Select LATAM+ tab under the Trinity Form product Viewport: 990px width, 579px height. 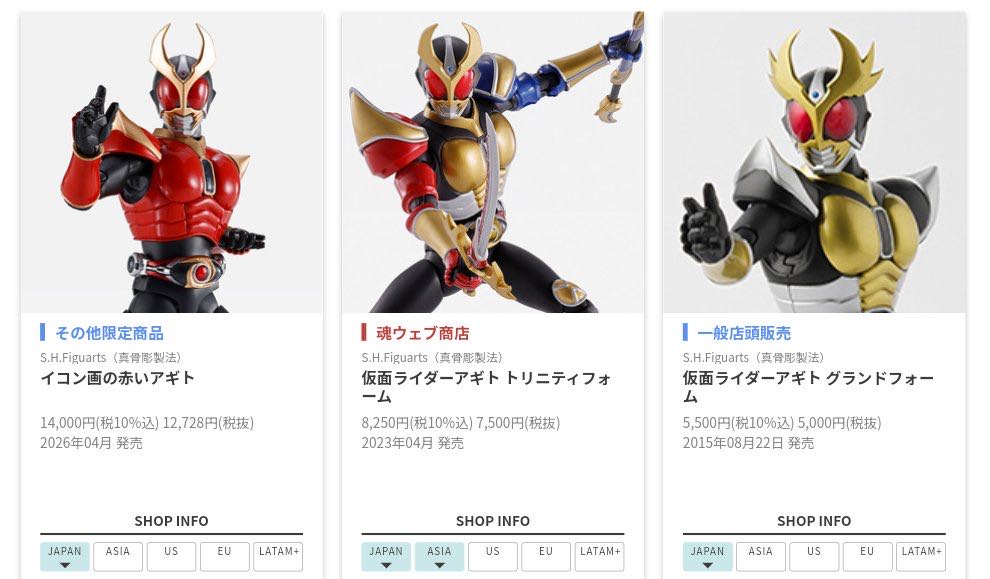click(600, 556)
